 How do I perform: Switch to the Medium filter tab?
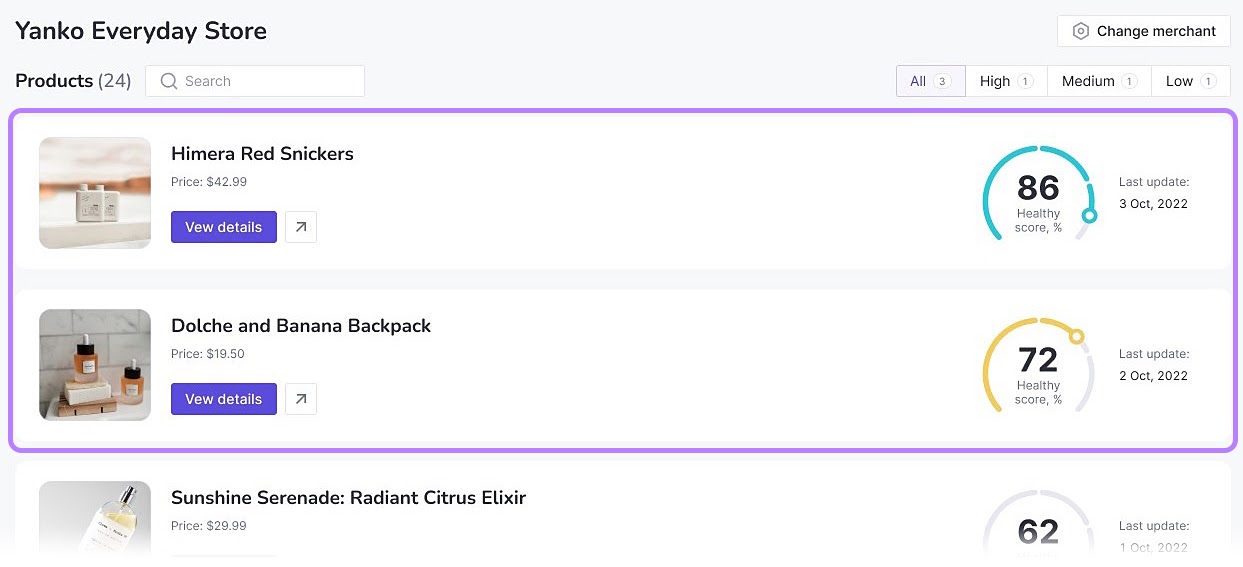pyautogui.click(x=1099, y=81)
